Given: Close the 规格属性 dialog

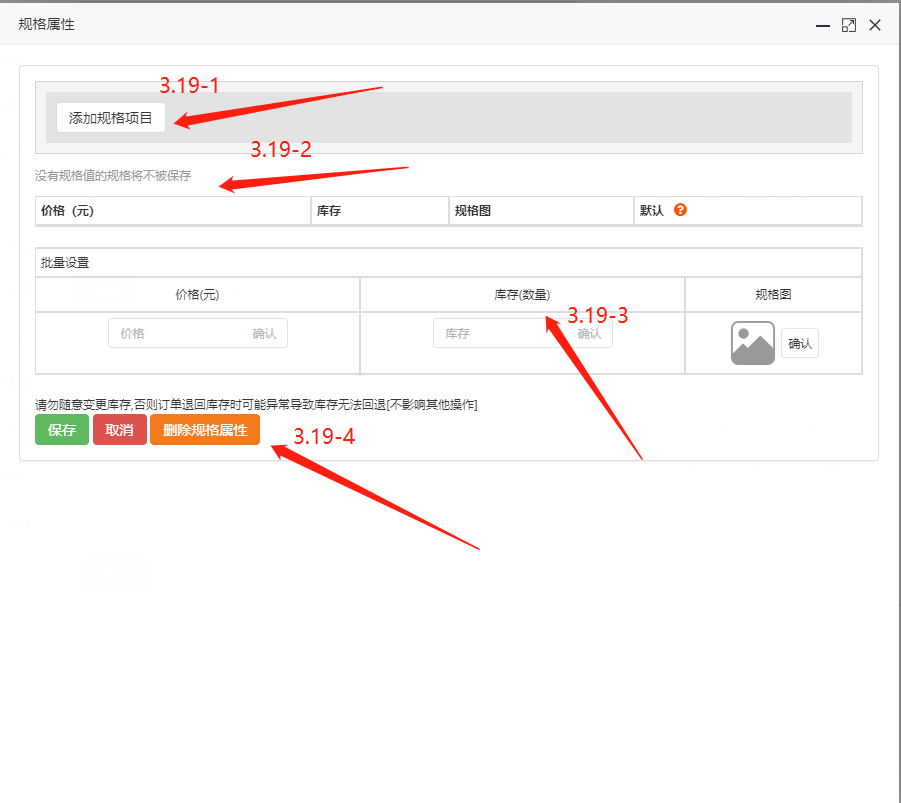Looking at the screenshot, I should coord(875,25).
